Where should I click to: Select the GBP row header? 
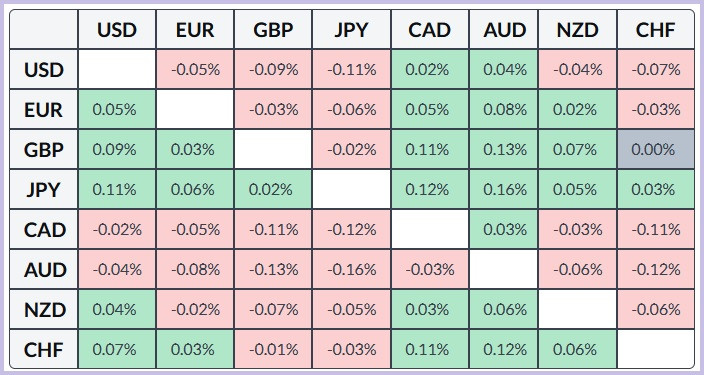[44, 150]
